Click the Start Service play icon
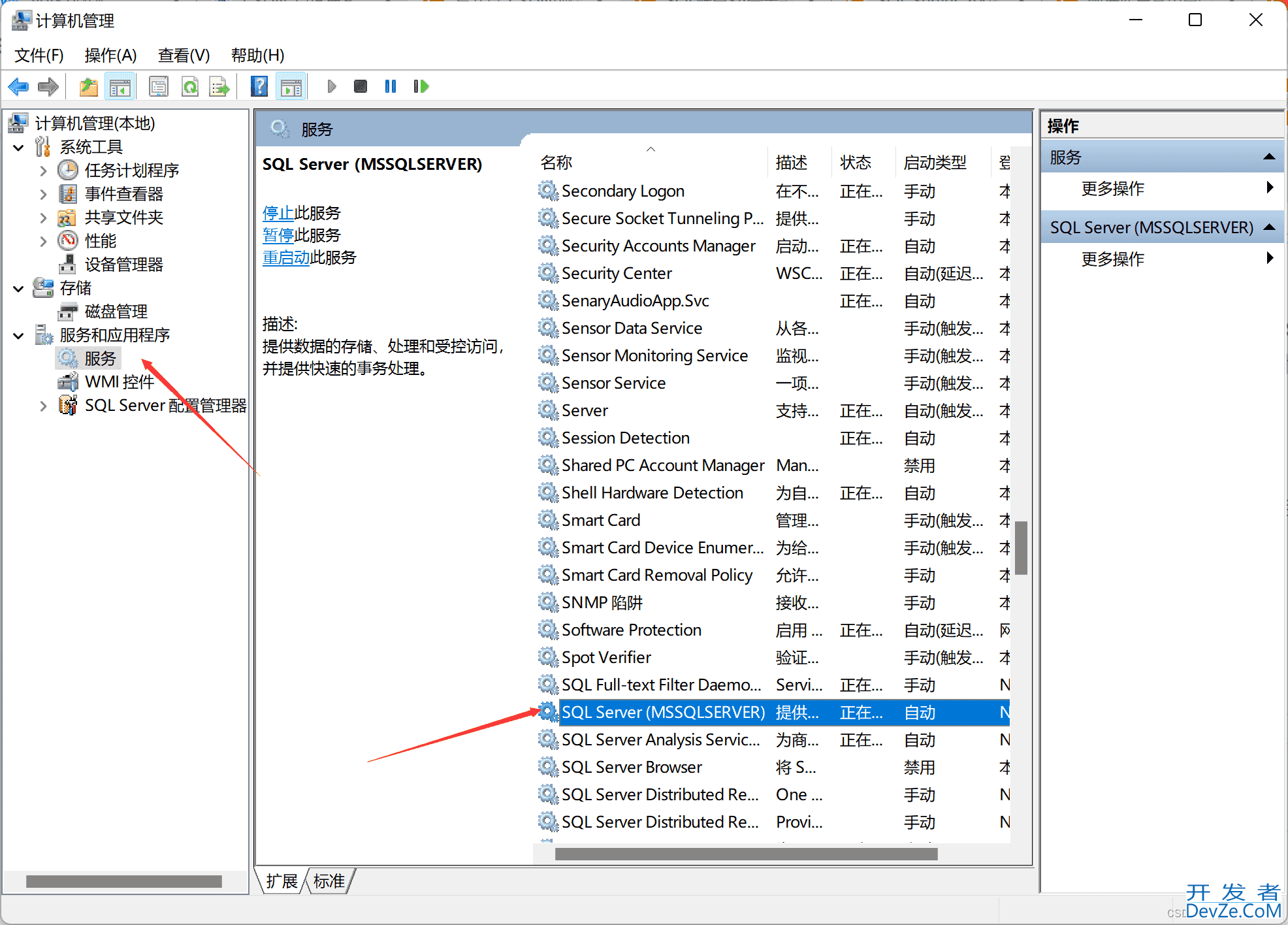 [331, 86]
